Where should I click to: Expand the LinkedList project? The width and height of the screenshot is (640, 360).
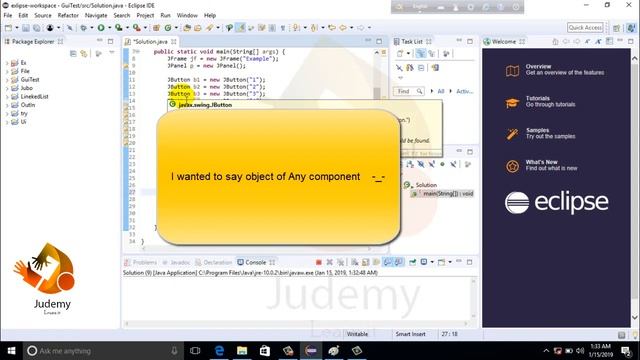coord(7,97)
